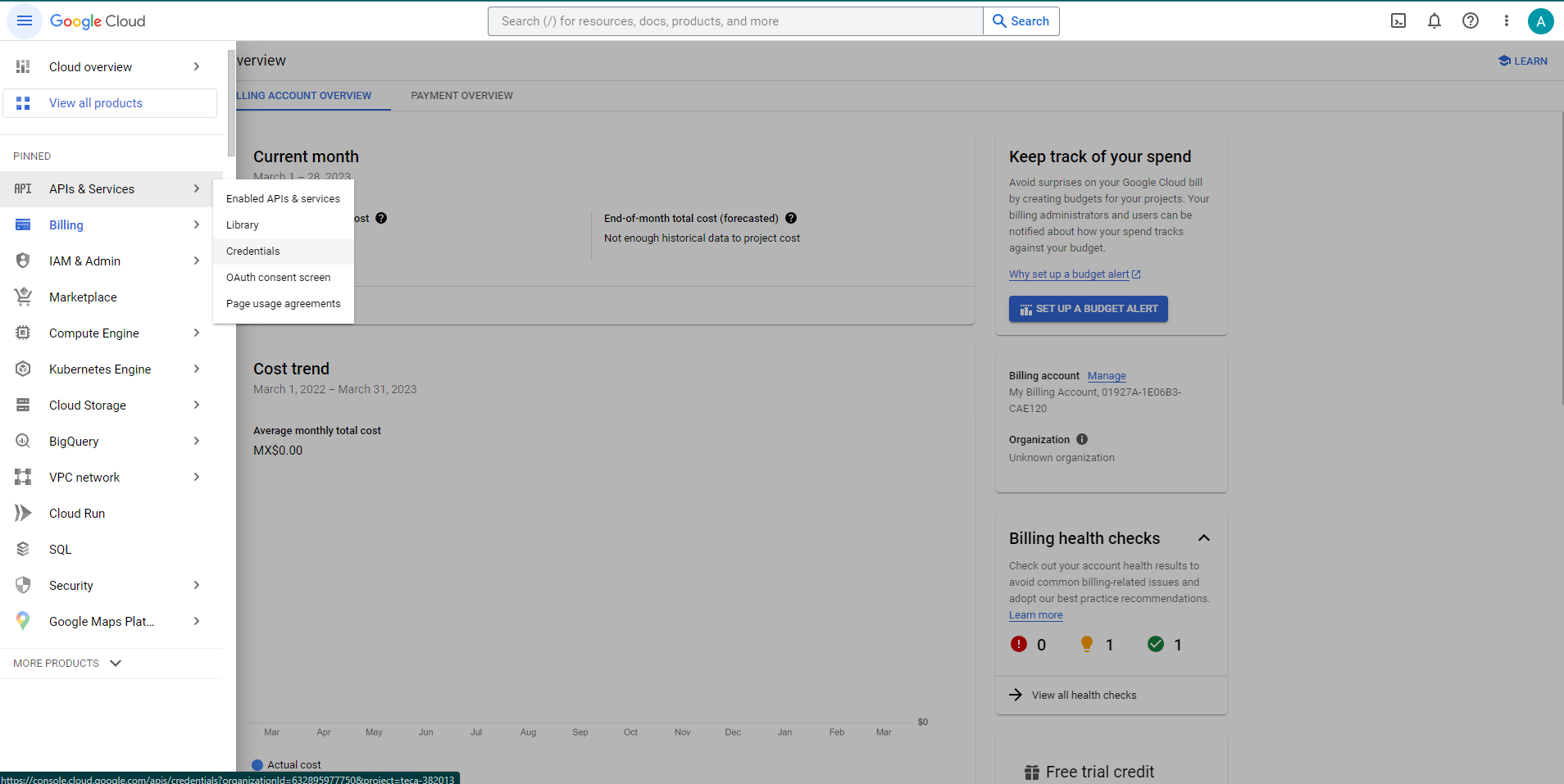Click the Cloud Run icon in sidebar
1564x784 pixels.
(23, 514)
